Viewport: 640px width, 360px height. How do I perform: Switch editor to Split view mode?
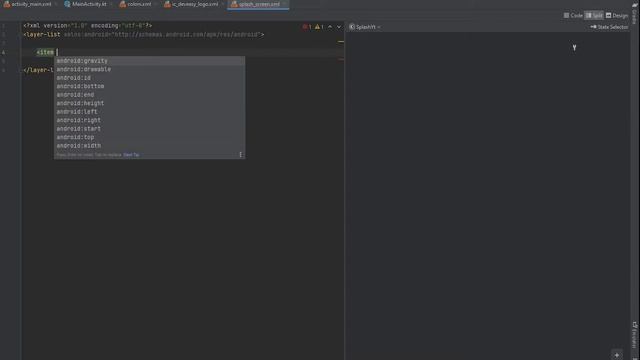[x=594, y=16]
